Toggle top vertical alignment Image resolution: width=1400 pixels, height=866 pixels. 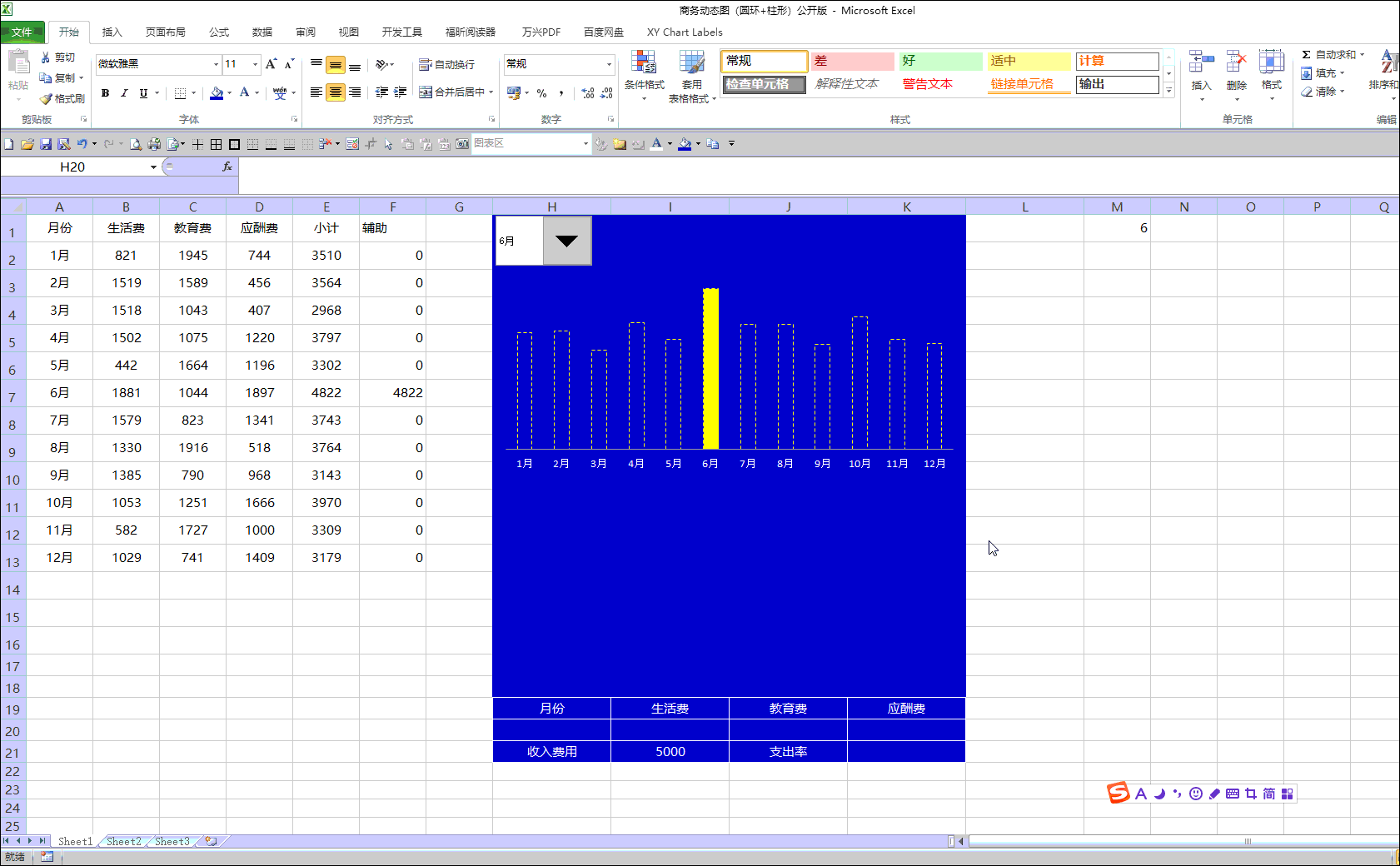pyautogui.click(x=316, y=64)
